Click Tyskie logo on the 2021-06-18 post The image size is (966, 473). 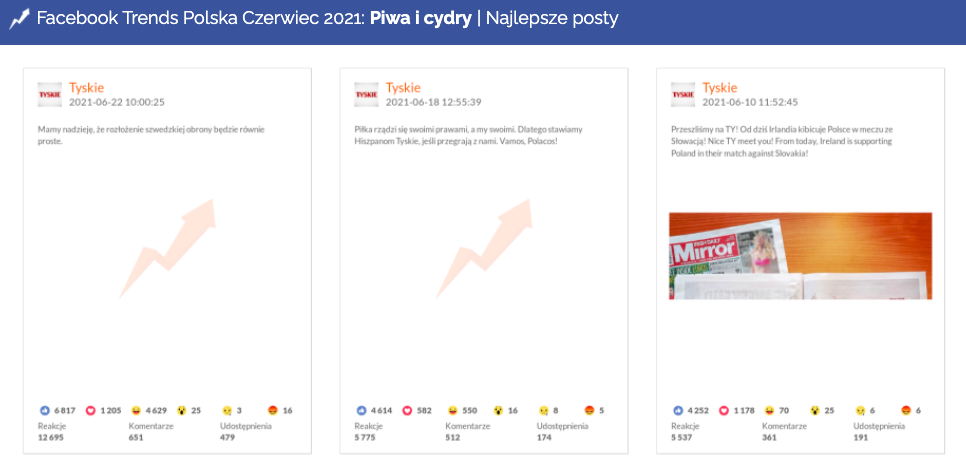click(366, 95)
